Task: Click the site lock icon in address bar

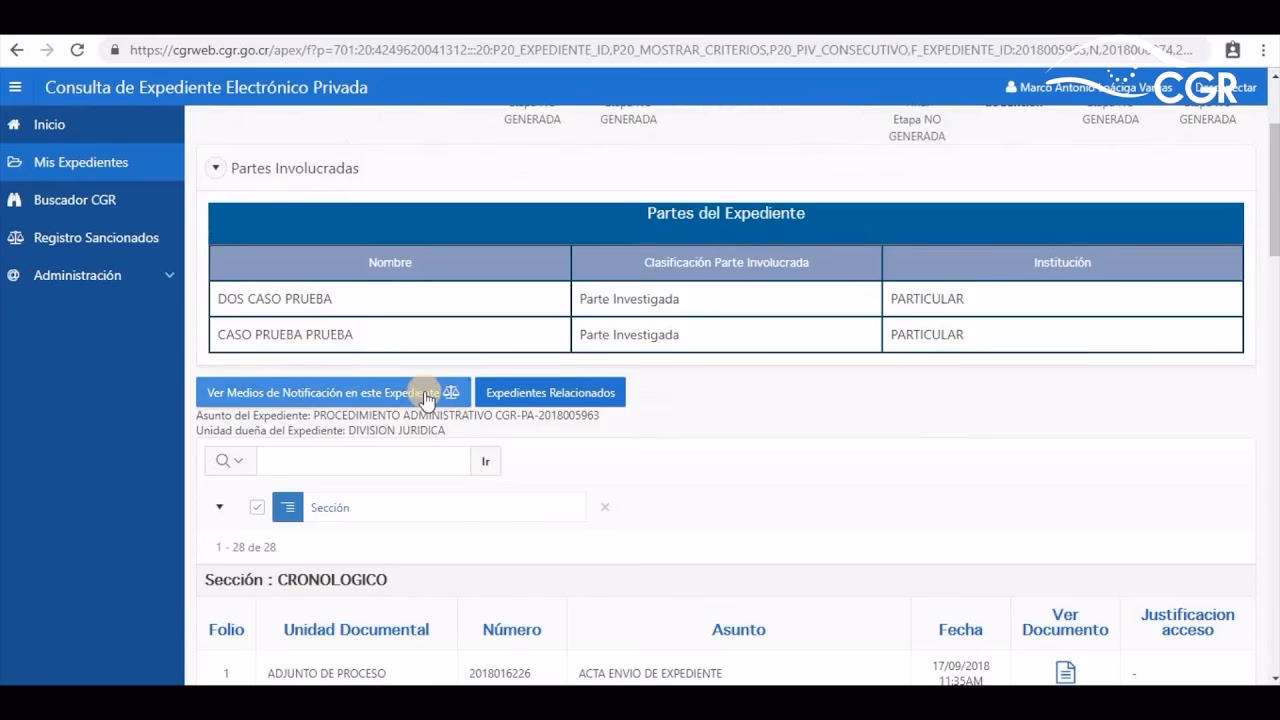Action: [x=115, y=50]
